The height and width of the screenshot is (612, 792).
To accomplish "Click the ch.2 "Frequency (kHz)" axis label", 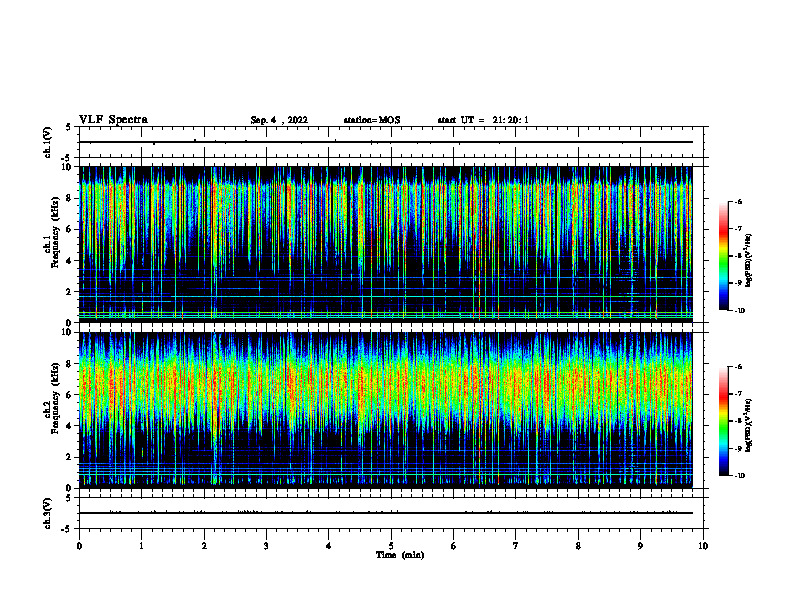I will pyautogui.click(x=55, y=398).
